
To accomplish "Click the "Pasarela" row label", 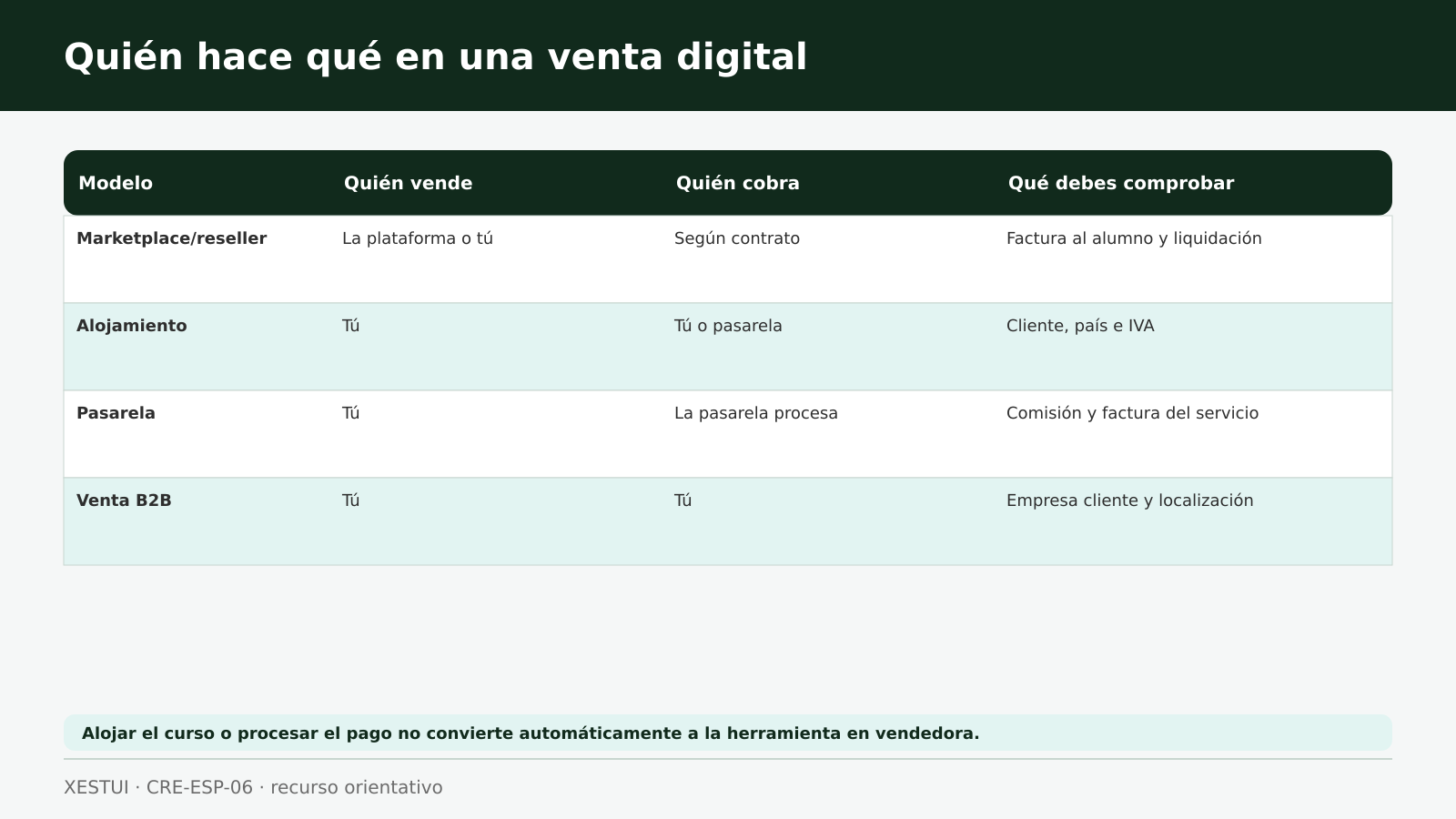I will [x=116, y=413].
